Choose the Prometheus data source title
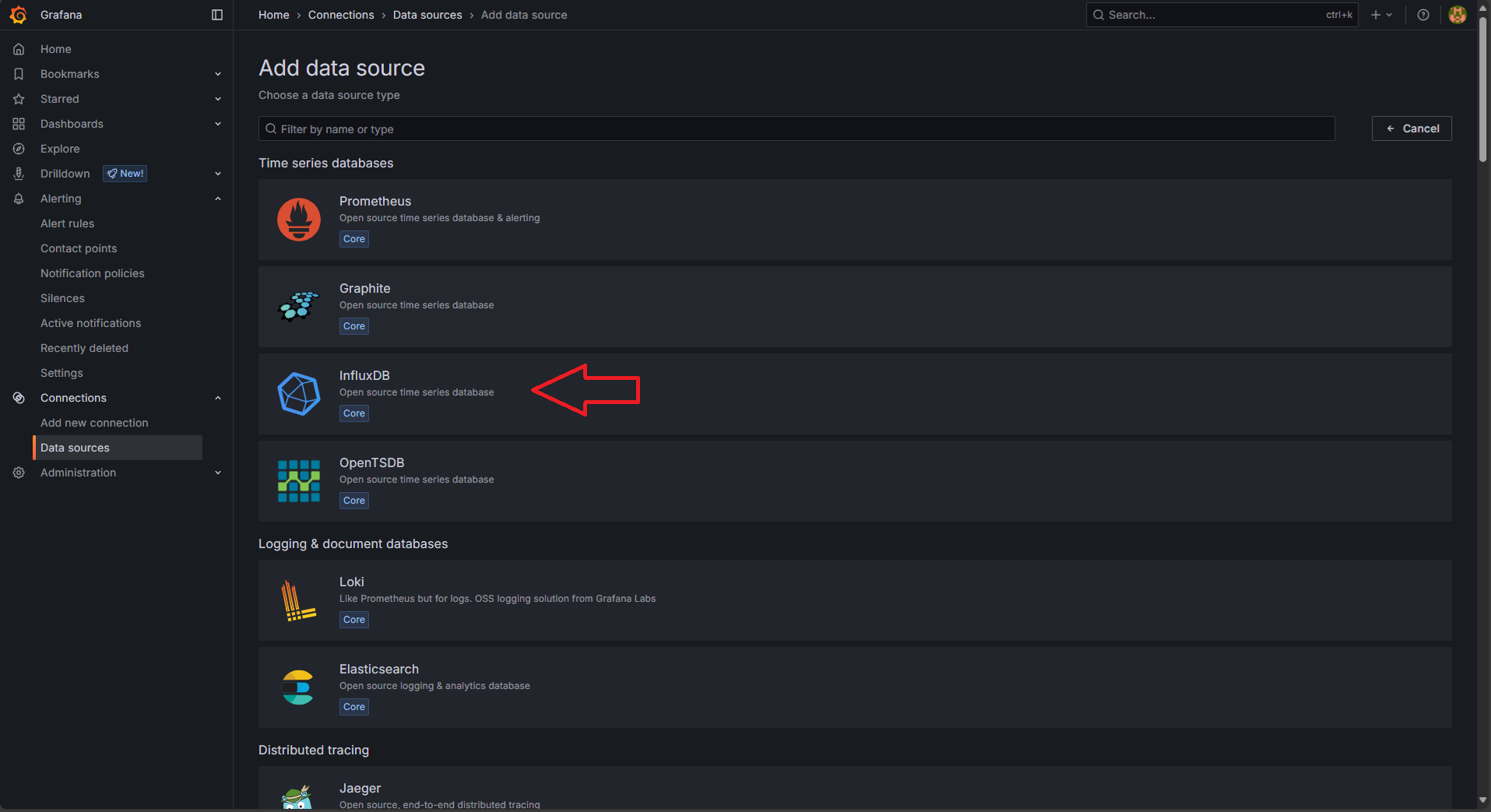 point(375,201)
